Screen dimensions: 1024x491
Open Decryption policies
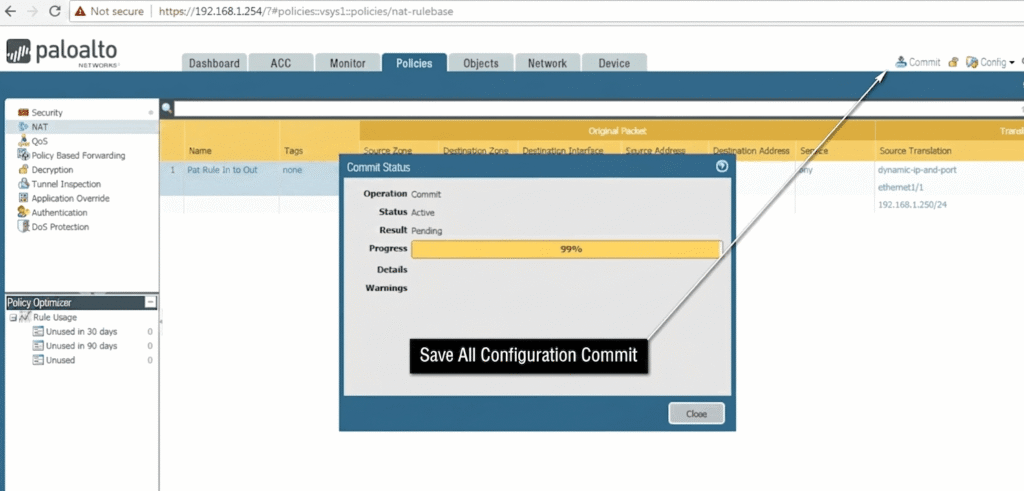tap(52, 170)
